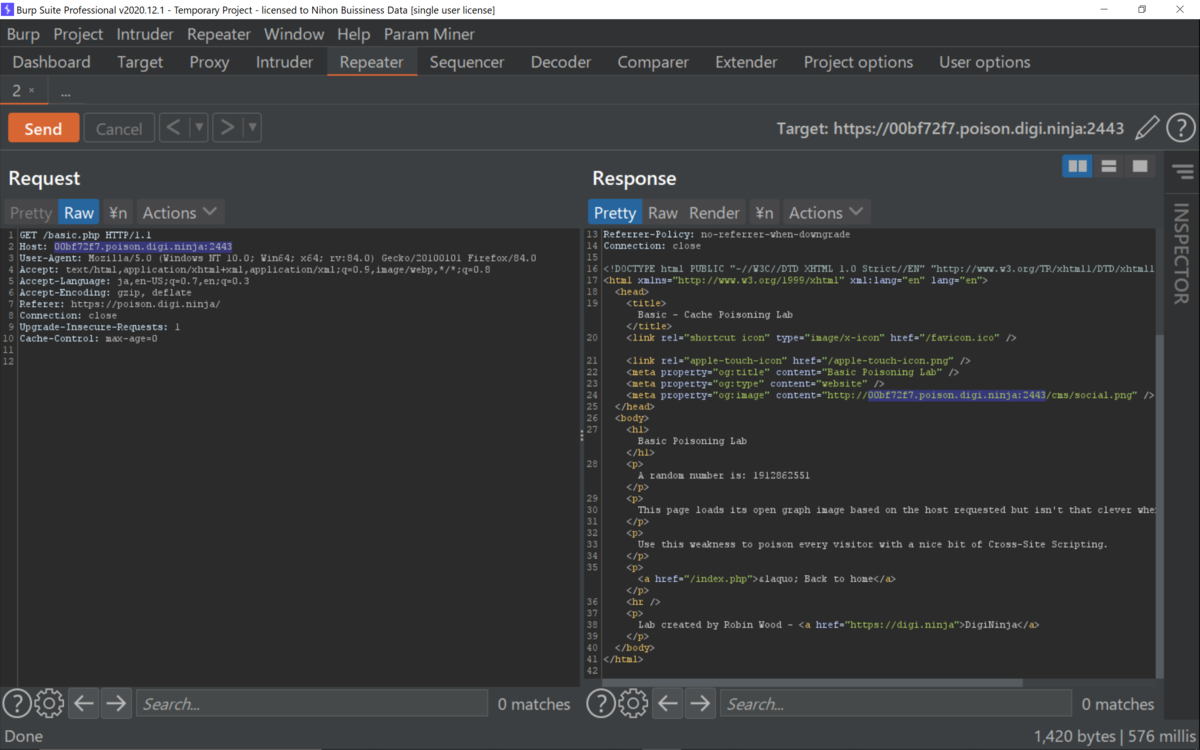Open the Param Miner menu

pos(429,34)
